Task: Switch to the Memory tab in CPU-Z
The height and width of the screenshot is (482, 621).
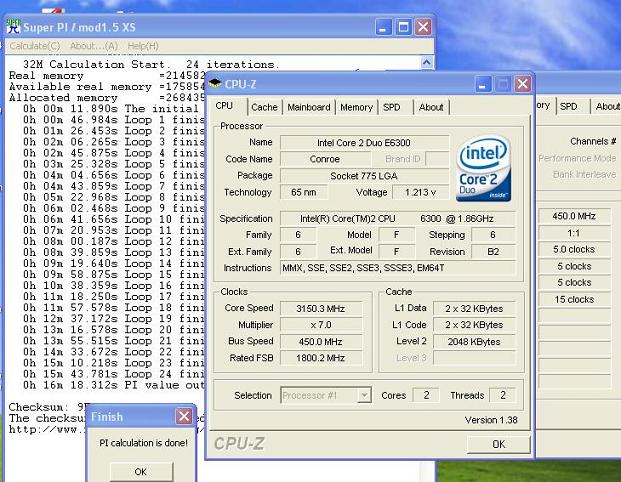Action: click(x=356, y=107)
